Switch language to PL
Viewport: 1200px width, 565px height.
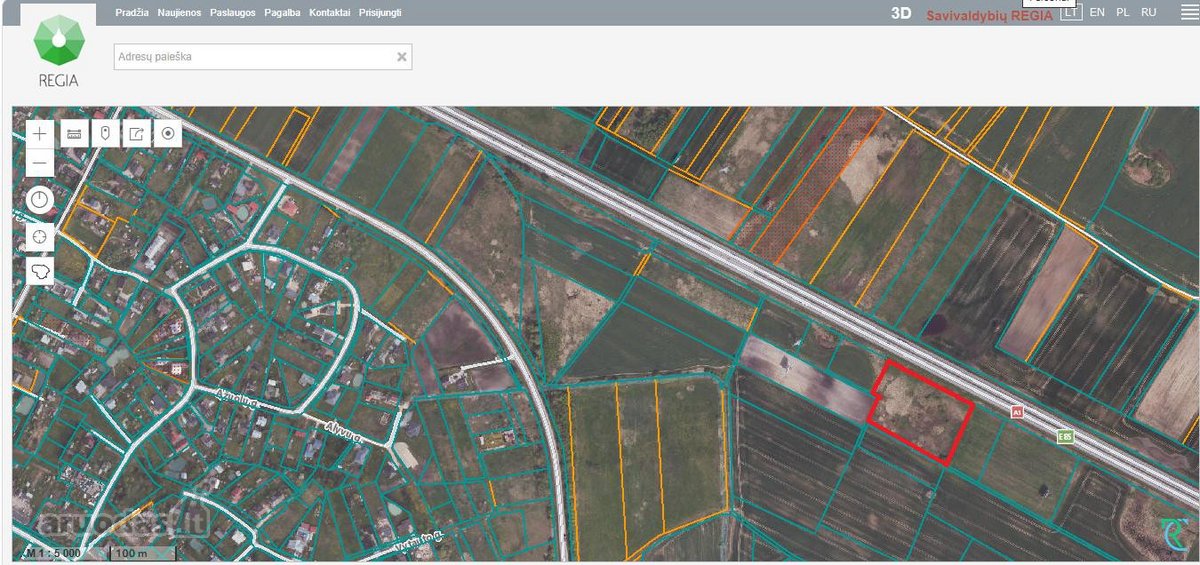[x=1123, y=12]
